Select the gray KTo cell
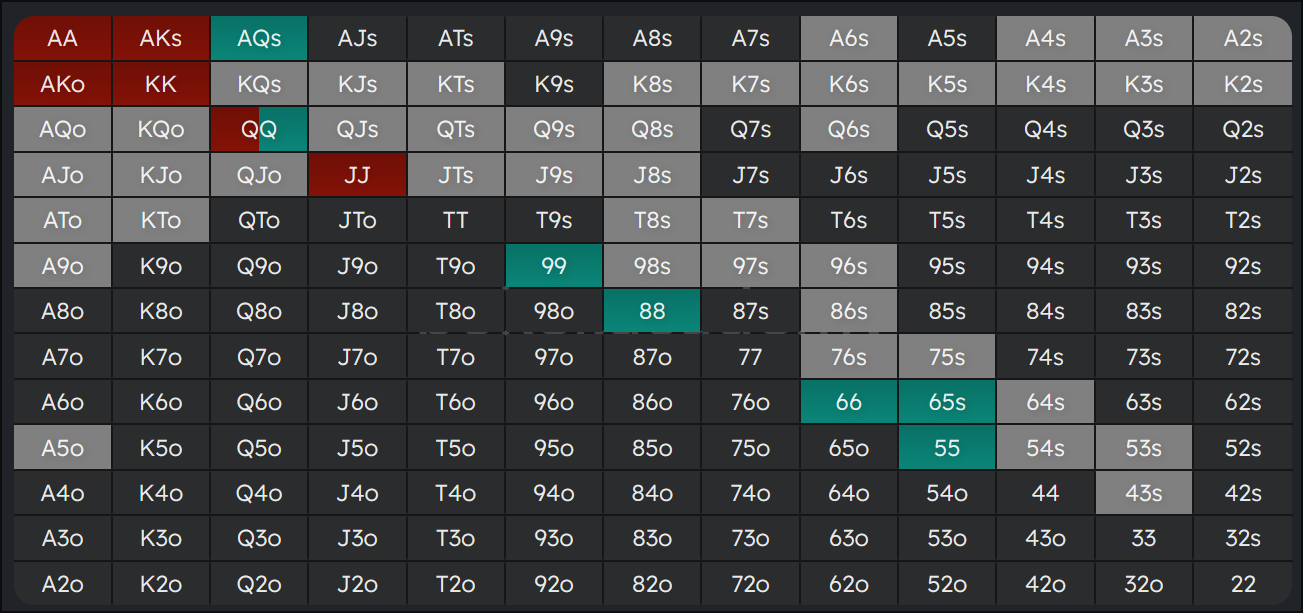Image resolution: width=1303 pixels, height=613 pixels. pos(161,220)
